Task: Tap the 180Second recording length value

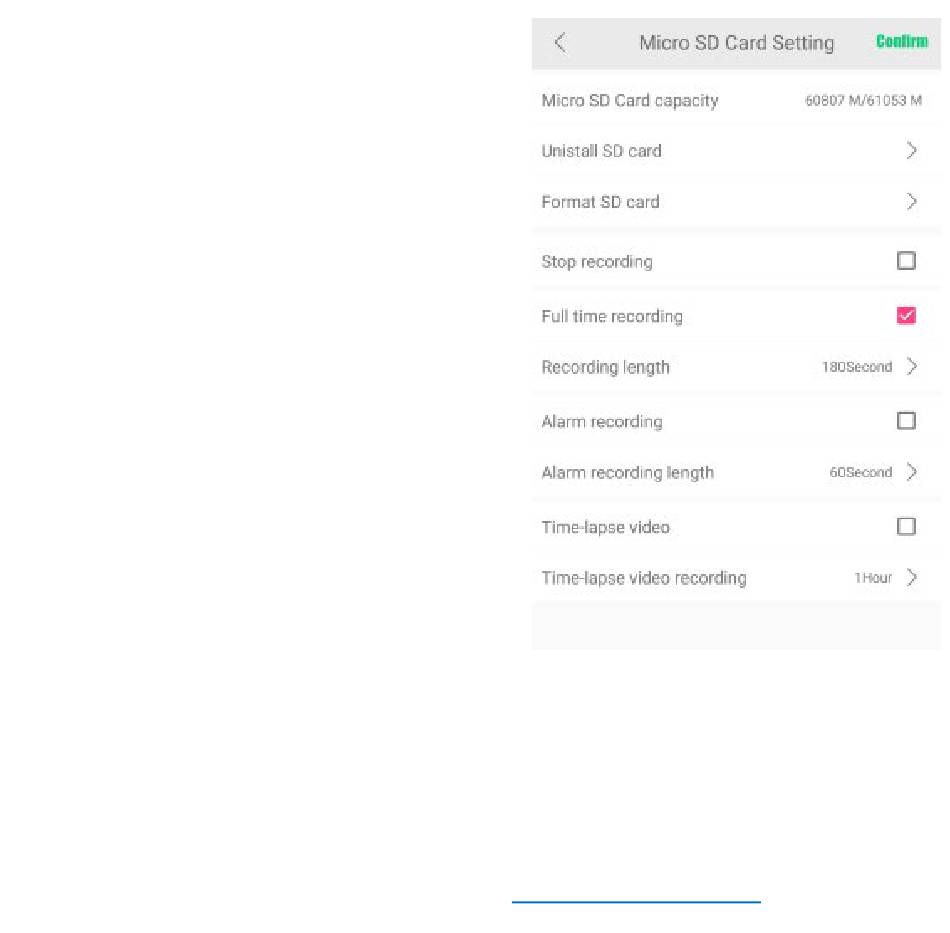Action: (856, 367)
